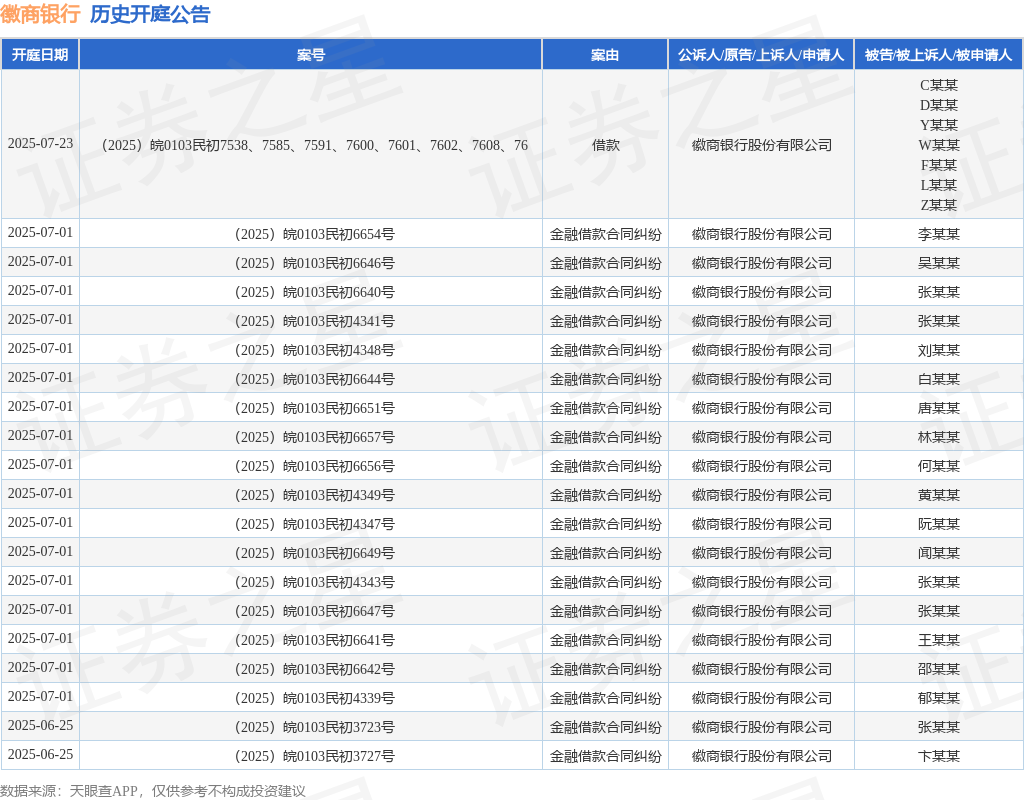Image resolution: width=1024 pixels, height=800 pixels.
Task: Click the 徽商银行 title text
Action: pyautogui.click(x=40, y=14)
